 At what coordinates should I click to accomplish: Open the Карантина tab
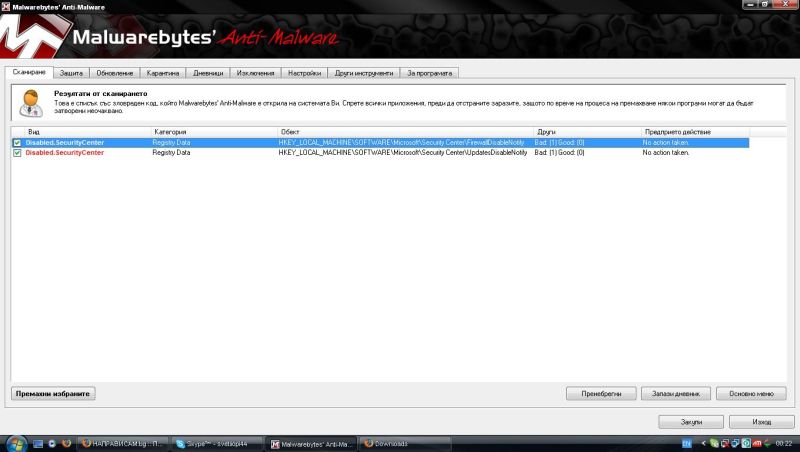tap(163, 73)
